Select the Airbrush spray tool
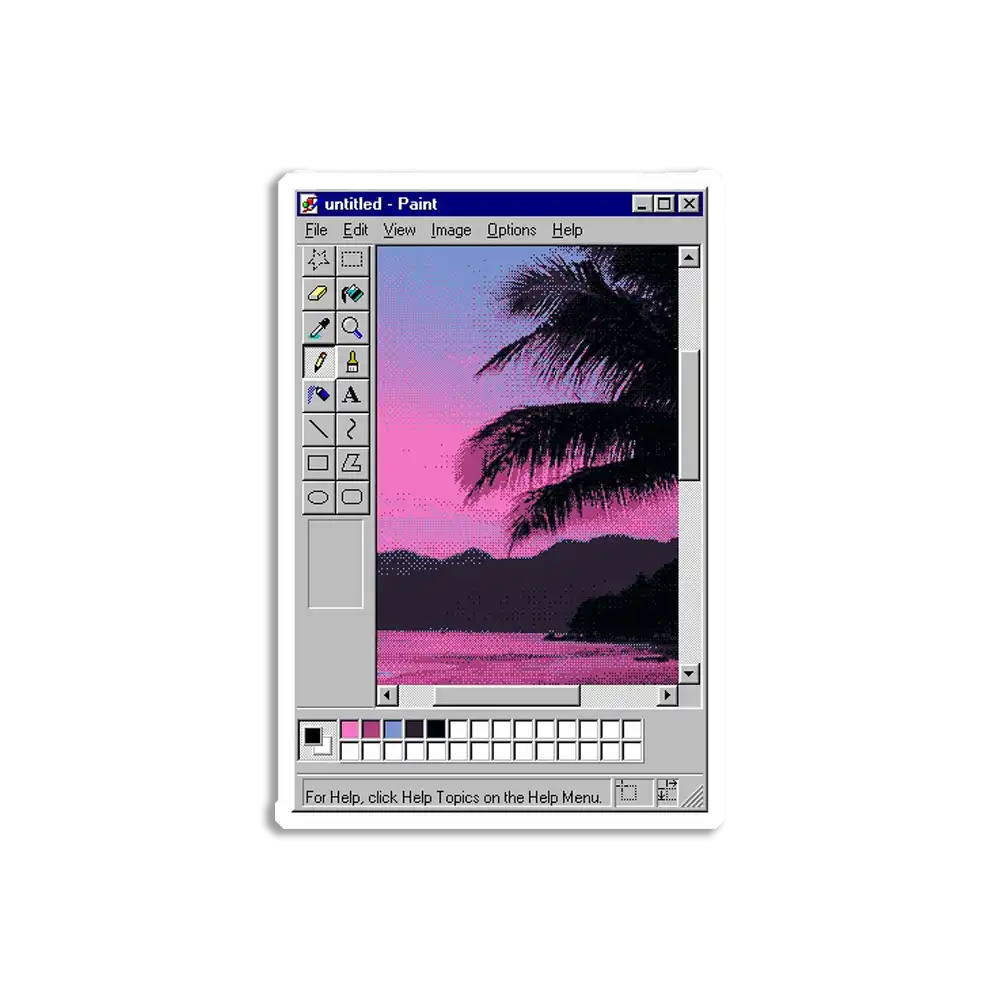 [319, 396]
